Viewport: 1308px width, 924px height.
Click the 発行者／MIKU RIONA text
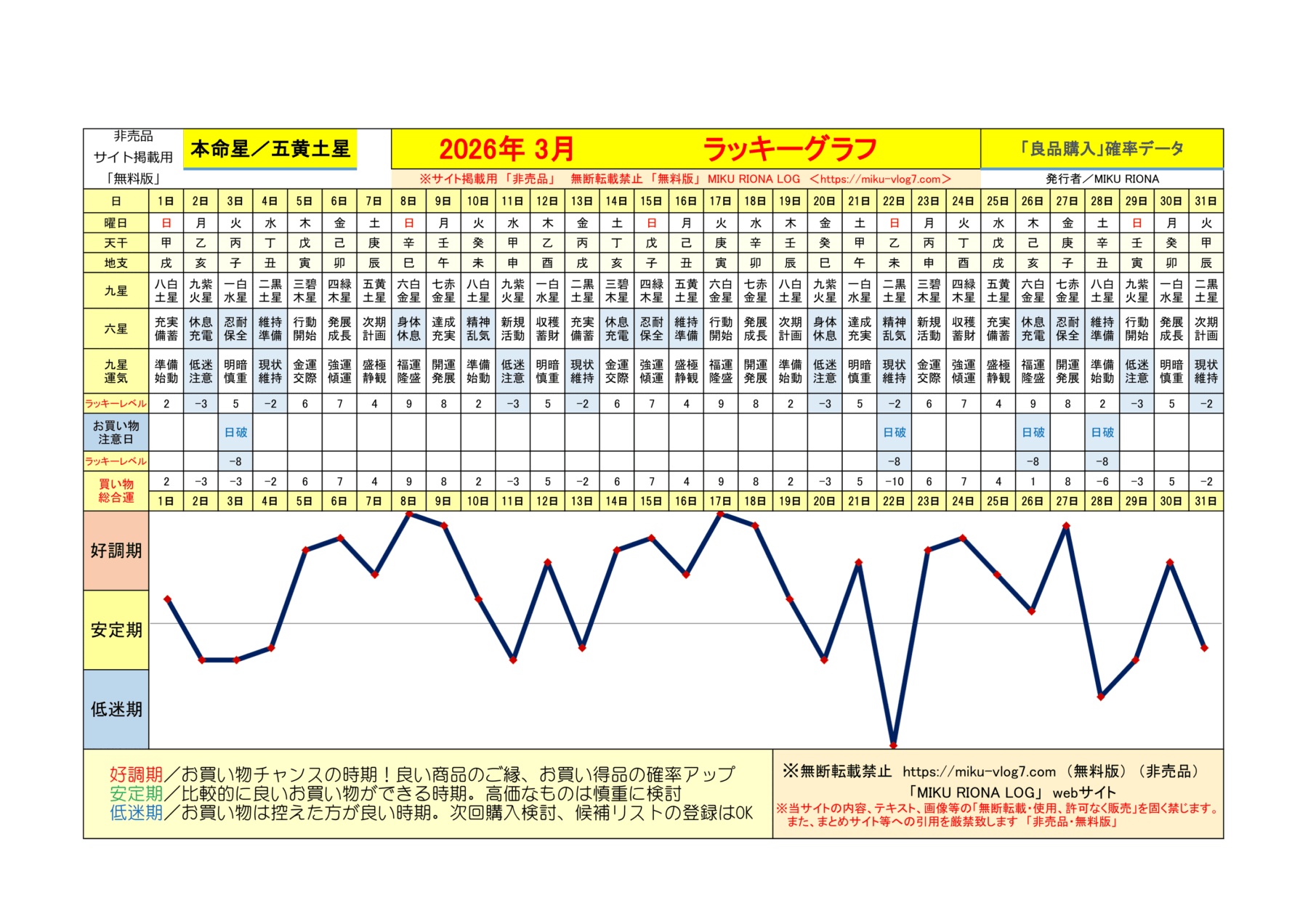(1102, 179)
